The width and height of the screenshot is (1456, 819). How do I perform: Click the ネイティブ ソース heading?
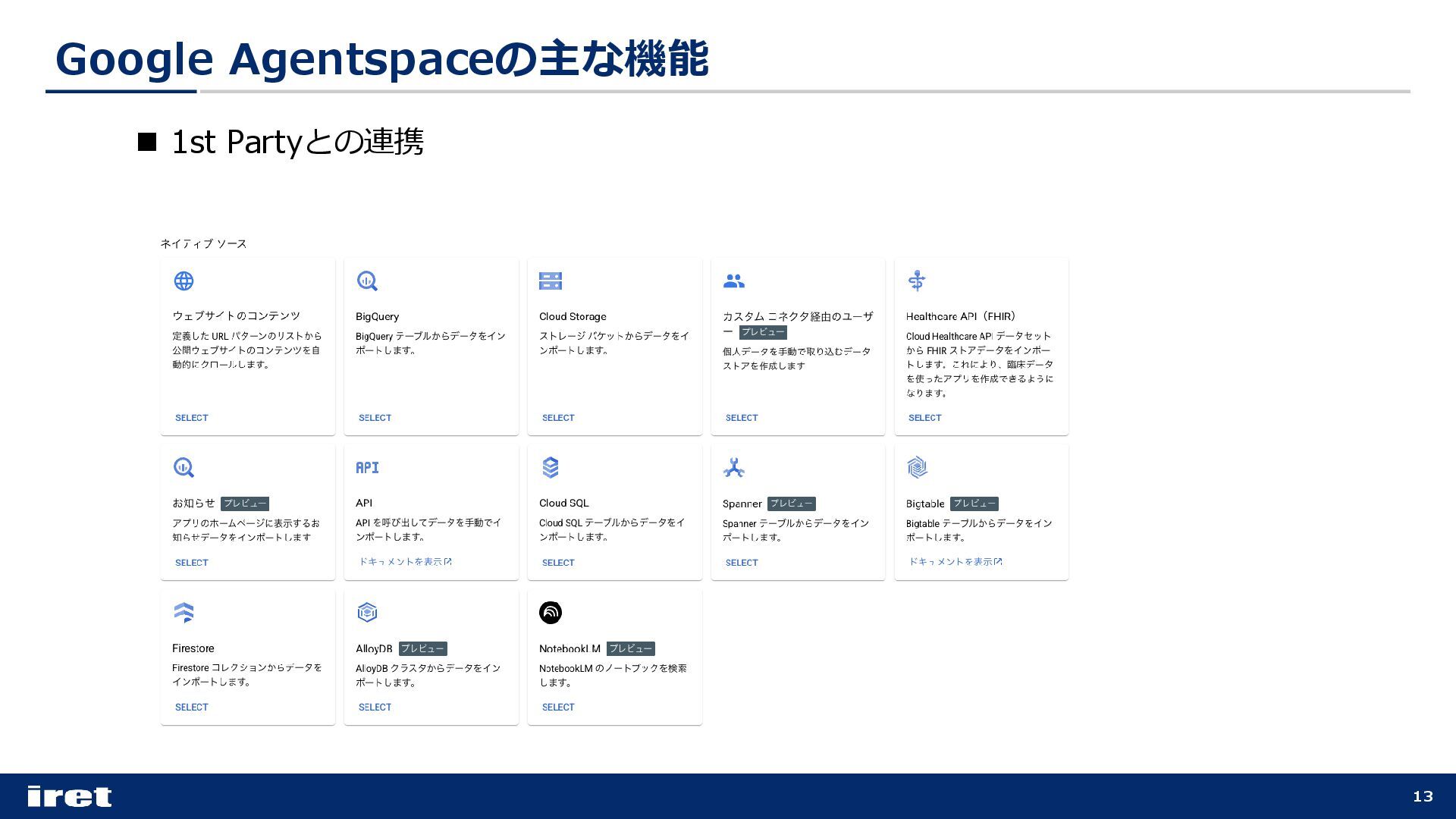point(203,243)
